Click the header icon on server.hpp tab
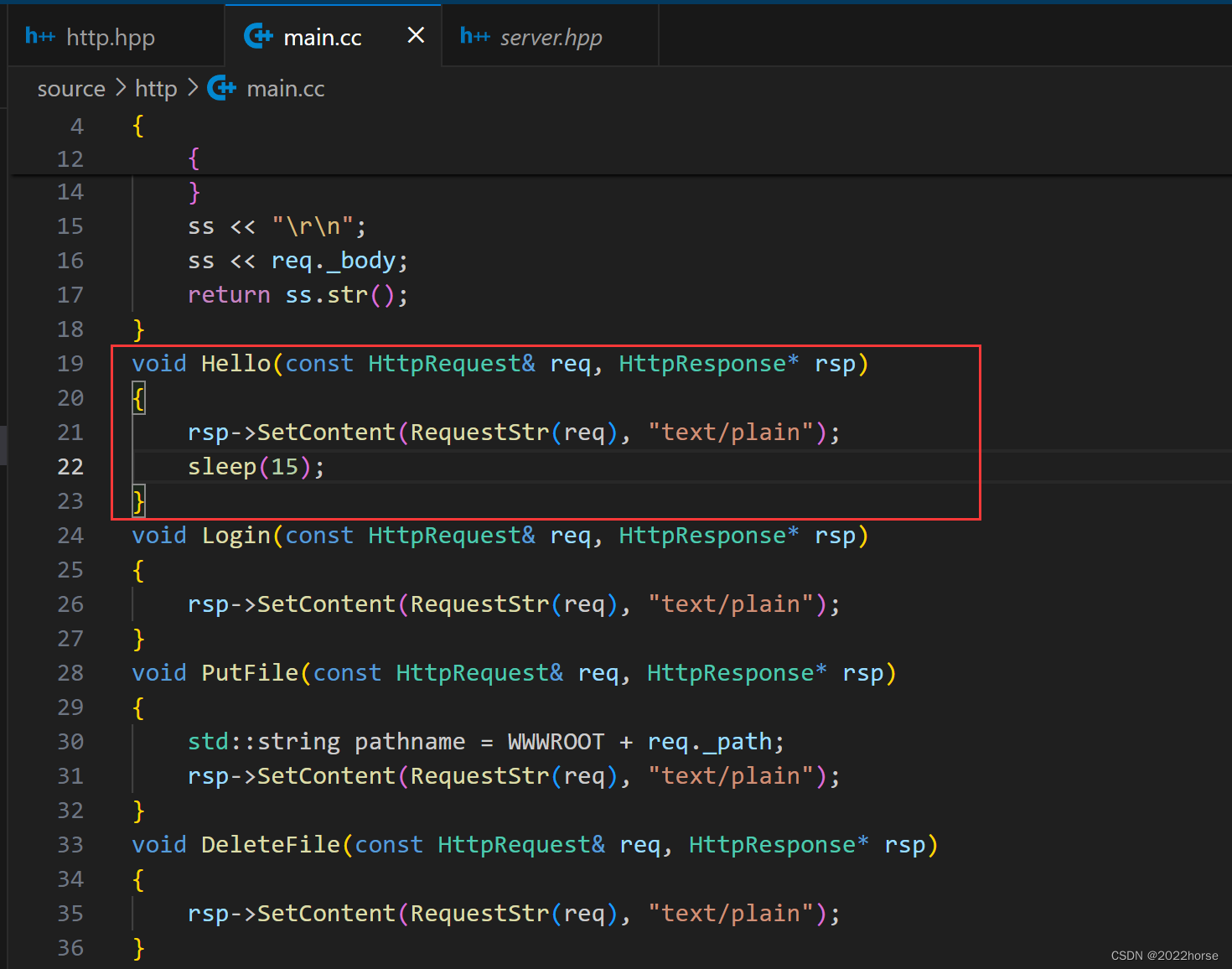The image size is (1232, 969). pos(474,36)
